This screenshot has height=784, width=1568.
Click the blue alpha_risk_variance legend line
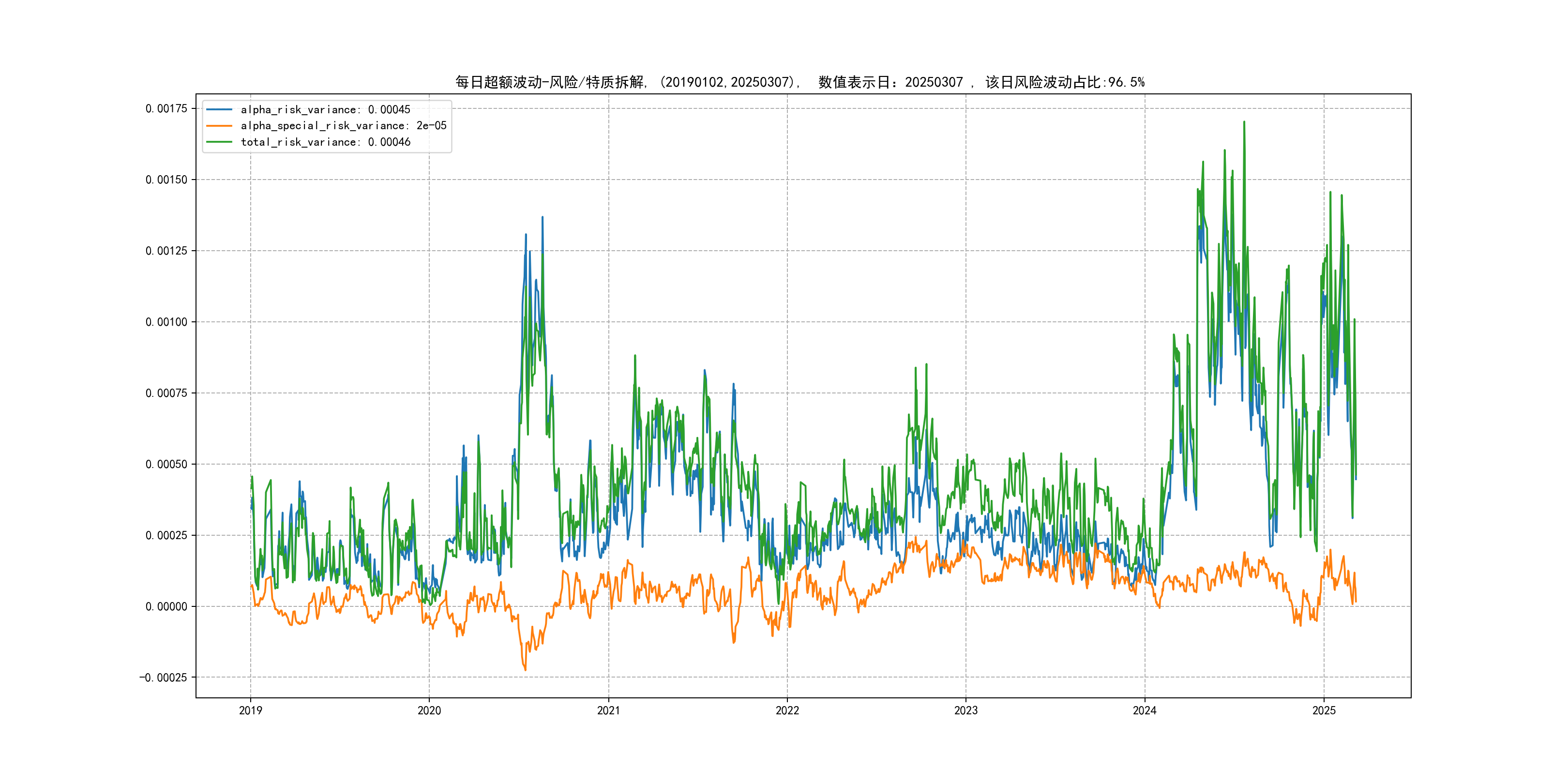point(219,109)
